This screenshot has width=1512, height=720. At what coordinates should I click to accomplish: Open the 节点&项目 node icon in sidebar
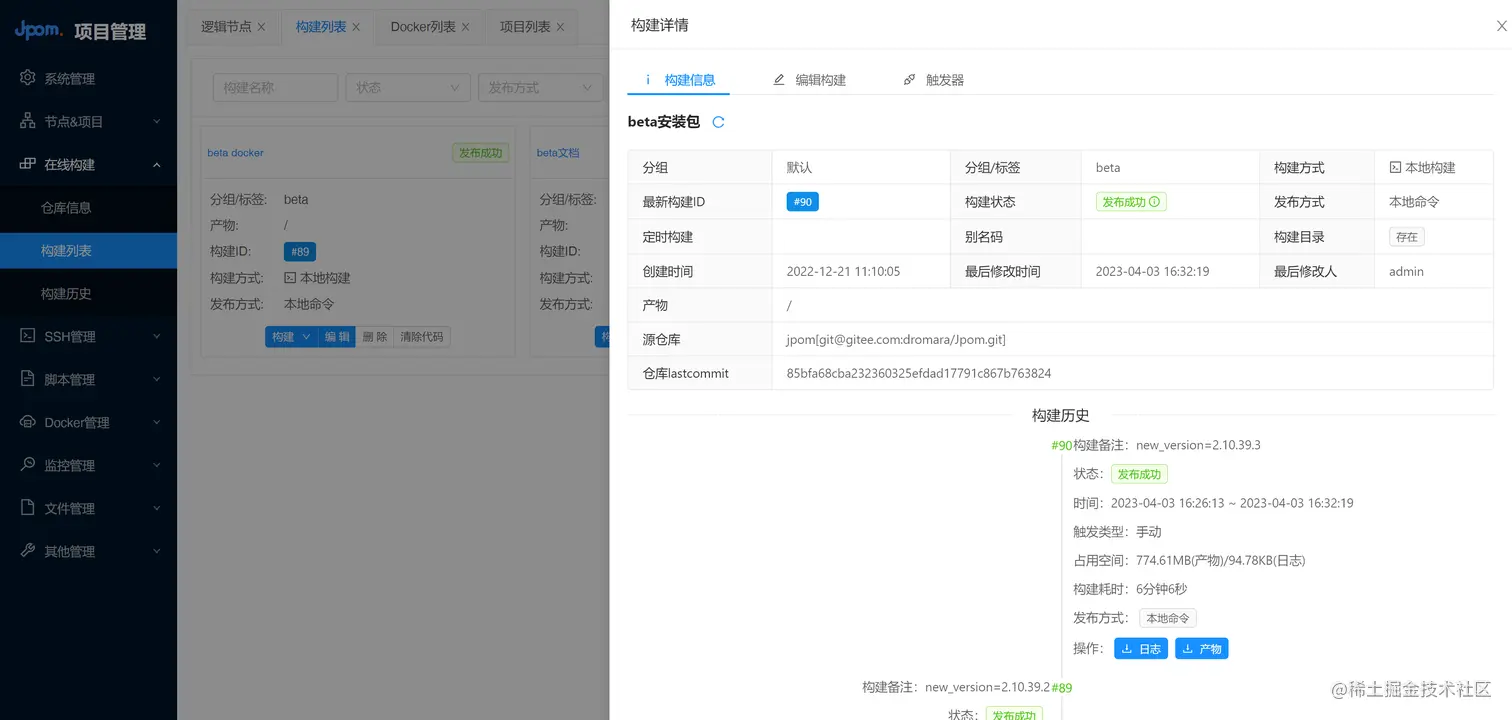(28, 121)
